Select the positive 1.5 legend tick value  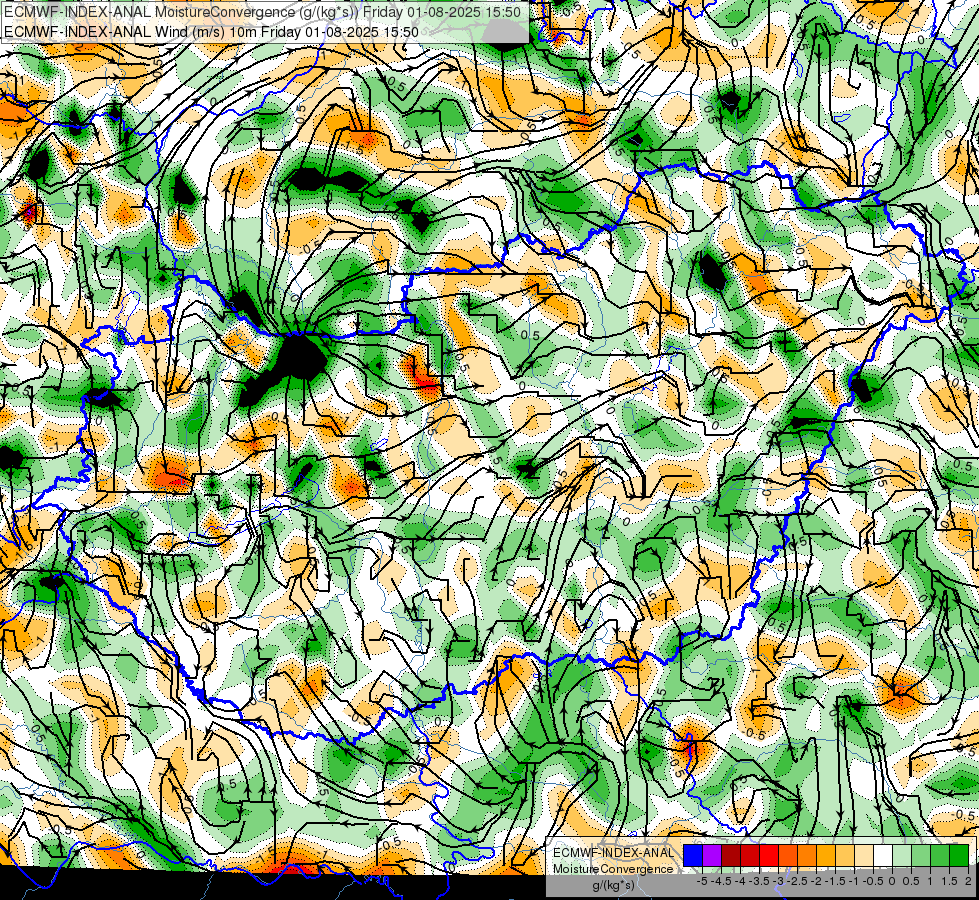pos(949,881)
